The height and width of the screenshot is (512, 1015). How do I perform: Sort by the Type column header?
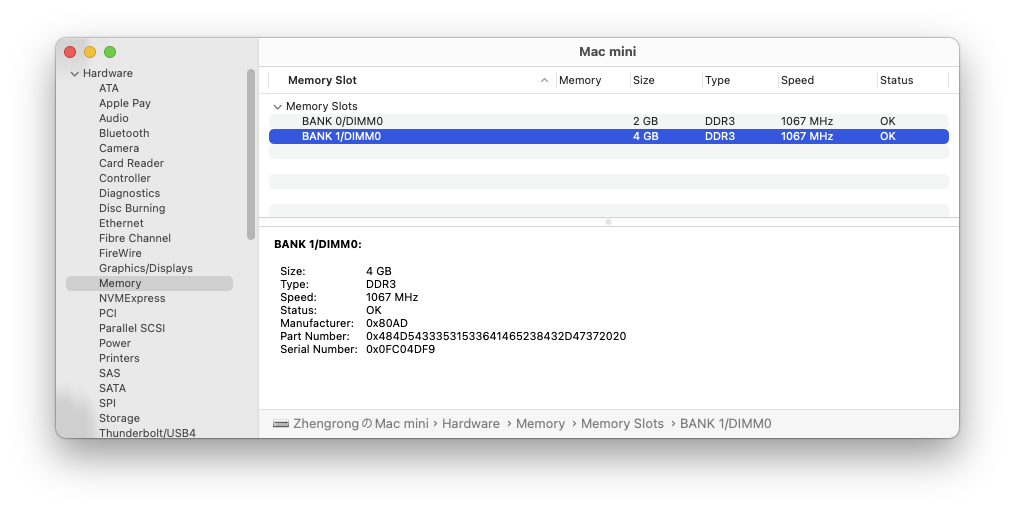point(717,80)
